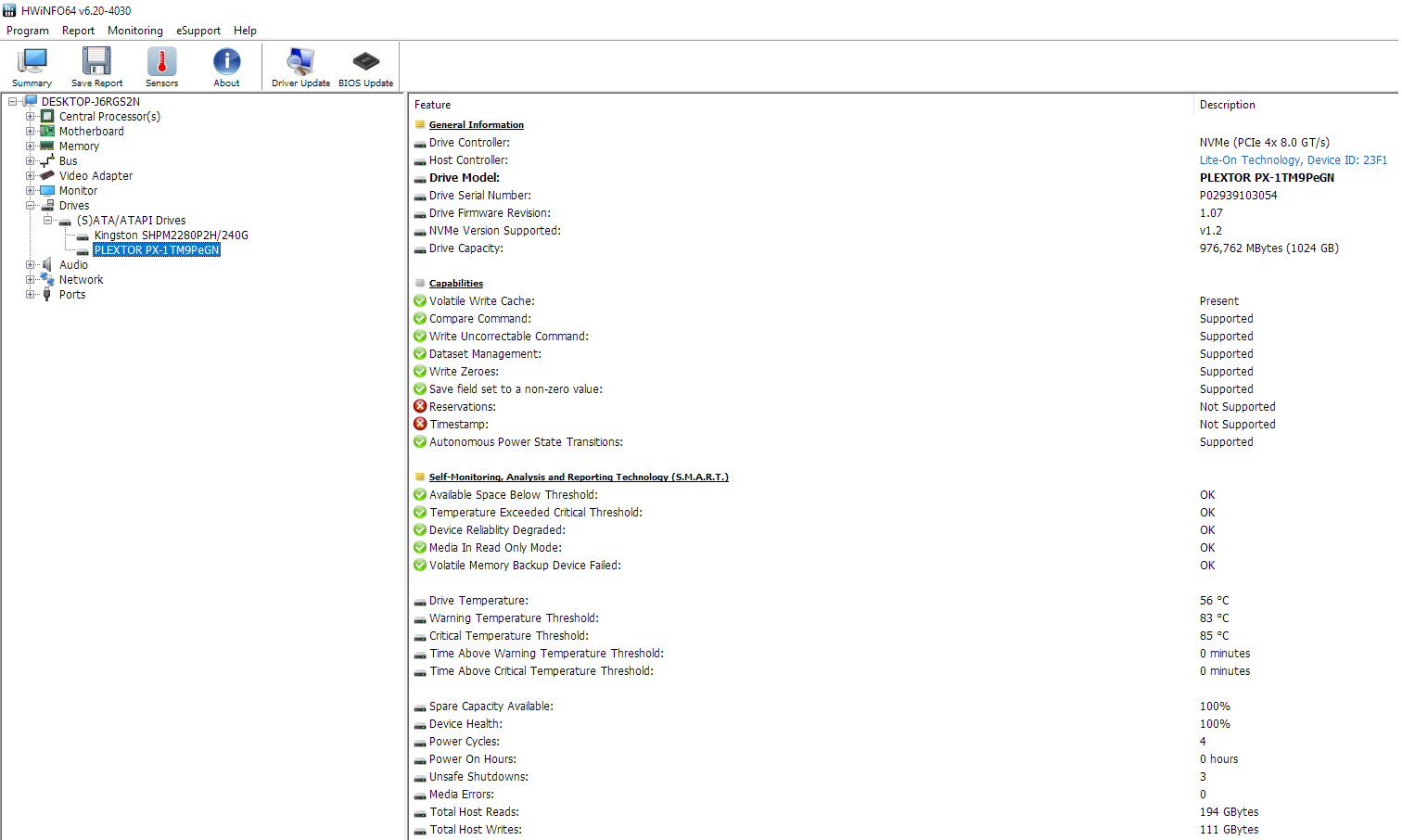Viewport: 1402px width, 840px height.
Task: Select PLEXTOR PX-1TM9PeGN in the tree
Action: coord(157,250)
